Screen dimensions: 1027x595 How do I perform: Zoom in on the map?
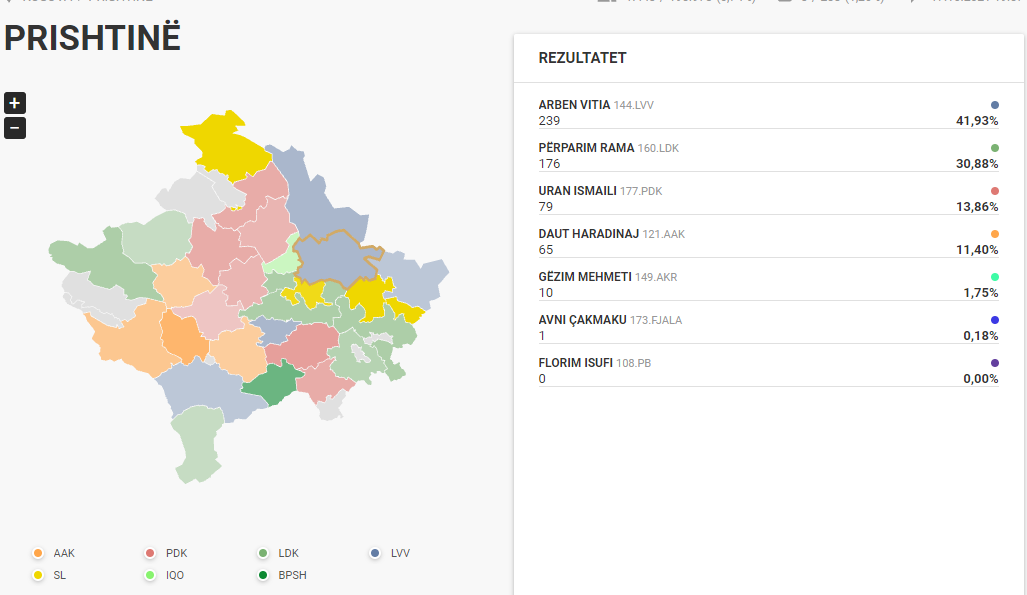click(x=15, y=103)
